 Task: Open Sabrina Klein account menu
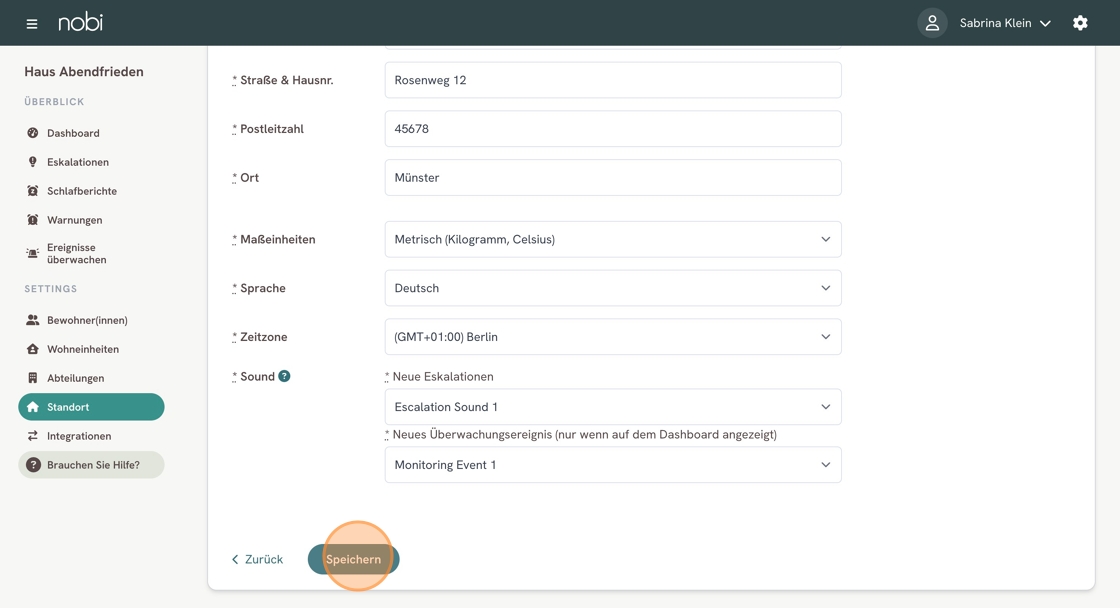click(1004, 23)
